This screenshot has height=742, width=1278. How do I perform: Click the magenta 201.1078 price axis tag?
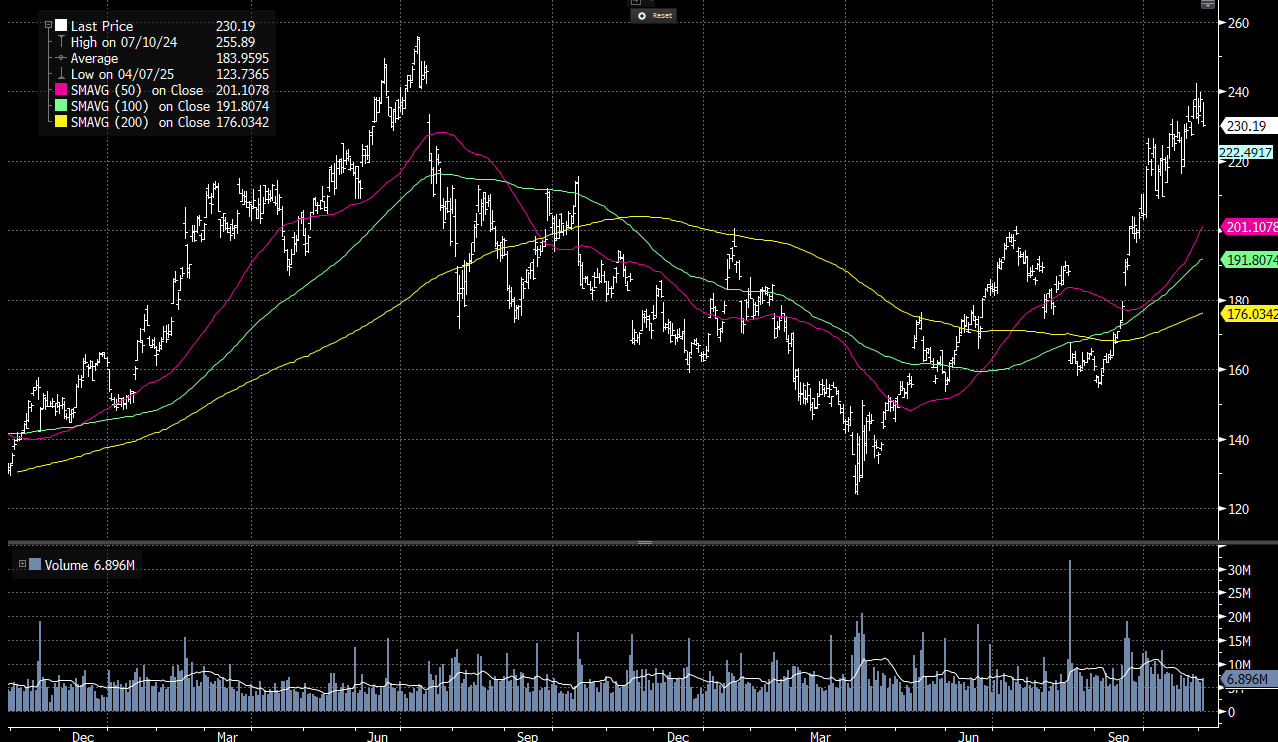(x=1248, y=227)
